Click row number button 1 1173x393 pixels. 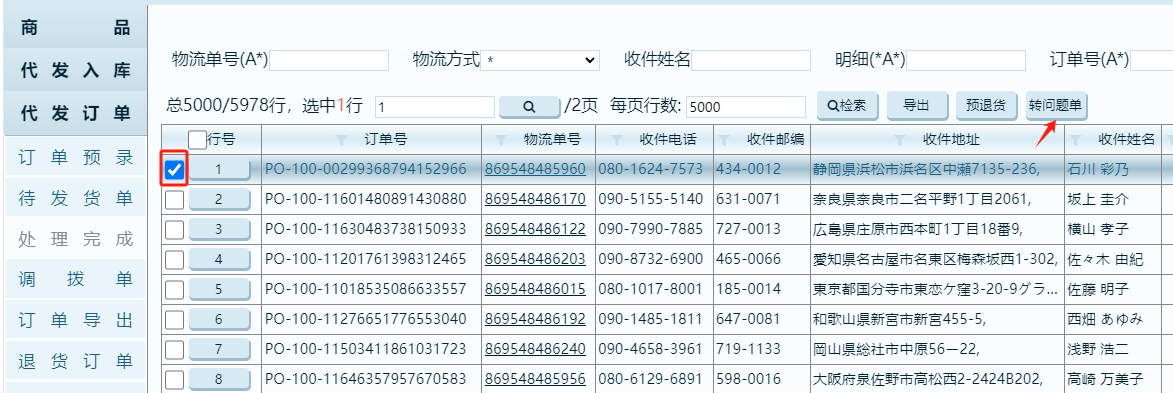coord(219,170)
